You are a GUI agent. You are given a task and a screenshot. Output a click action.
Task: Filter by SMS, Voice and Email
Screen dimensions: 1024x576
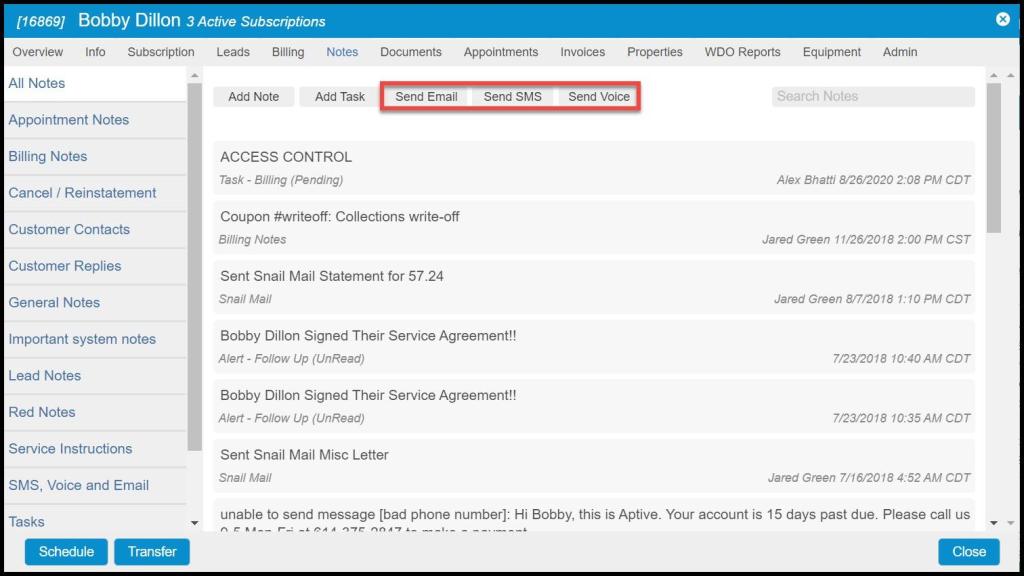tap(78, 485)
